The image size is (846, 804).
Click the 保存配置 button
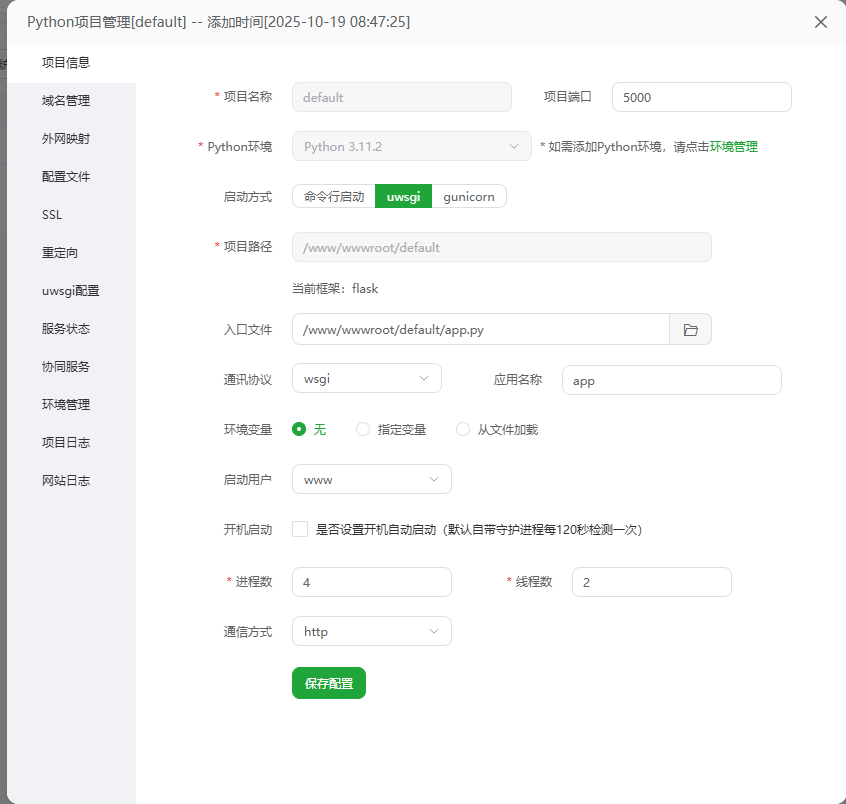(329, 683)
